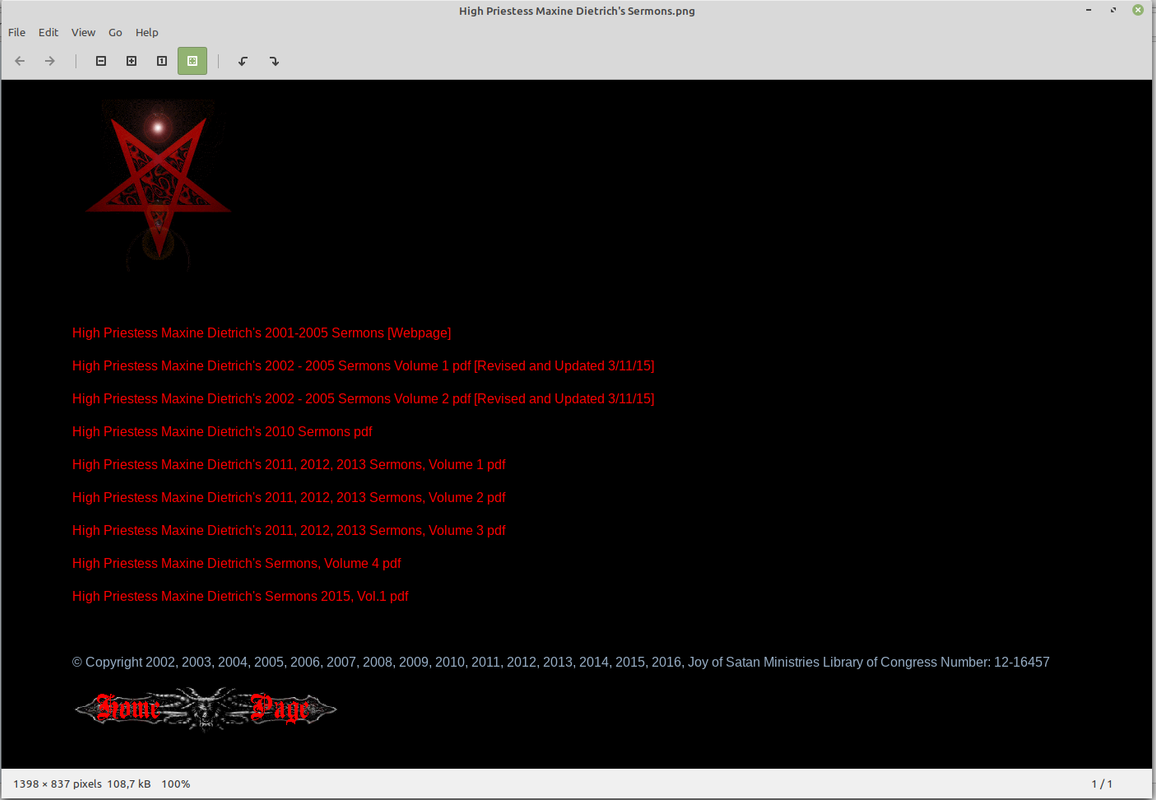The width and height of the screenshot is (1156, 800).
Task: Zoom out toolbar button
Action: [x=101, y=61]
